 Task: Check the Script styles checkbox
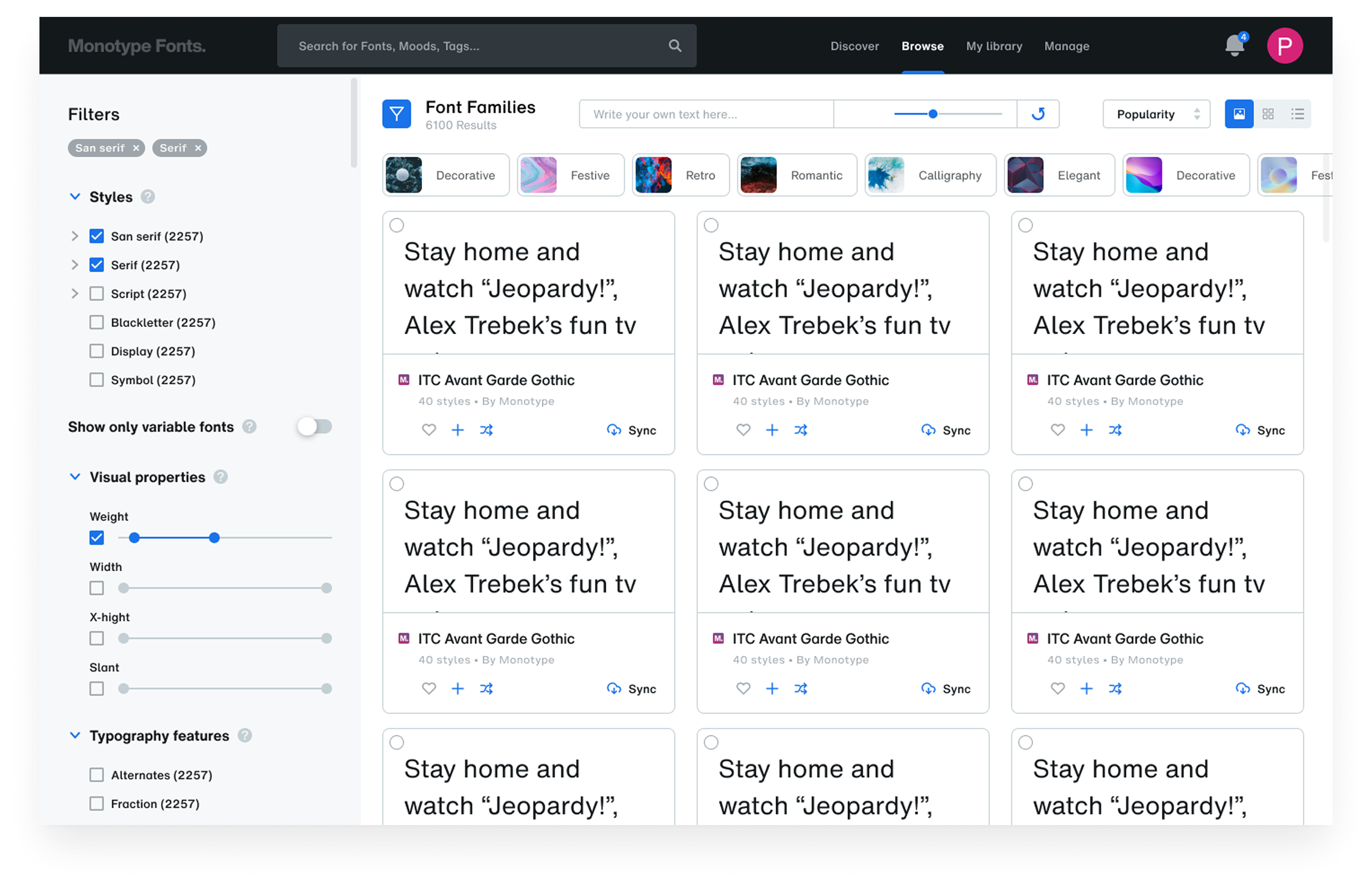pyautogui.click(x=96, y=293)
